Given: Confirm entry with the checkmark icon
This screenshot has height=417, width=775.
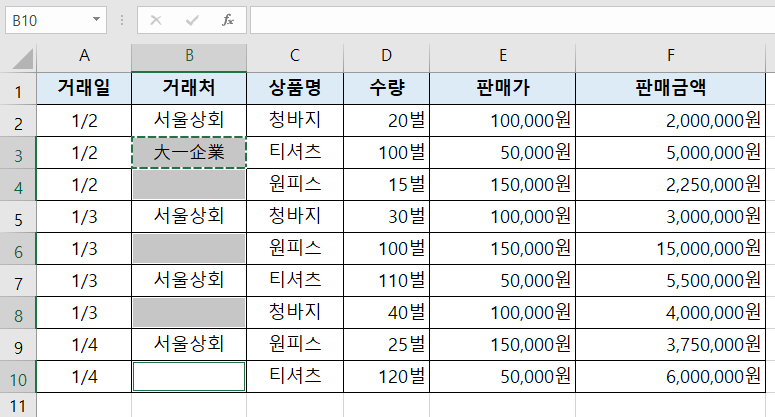Looking at the screenshot, I should point(192,20).
